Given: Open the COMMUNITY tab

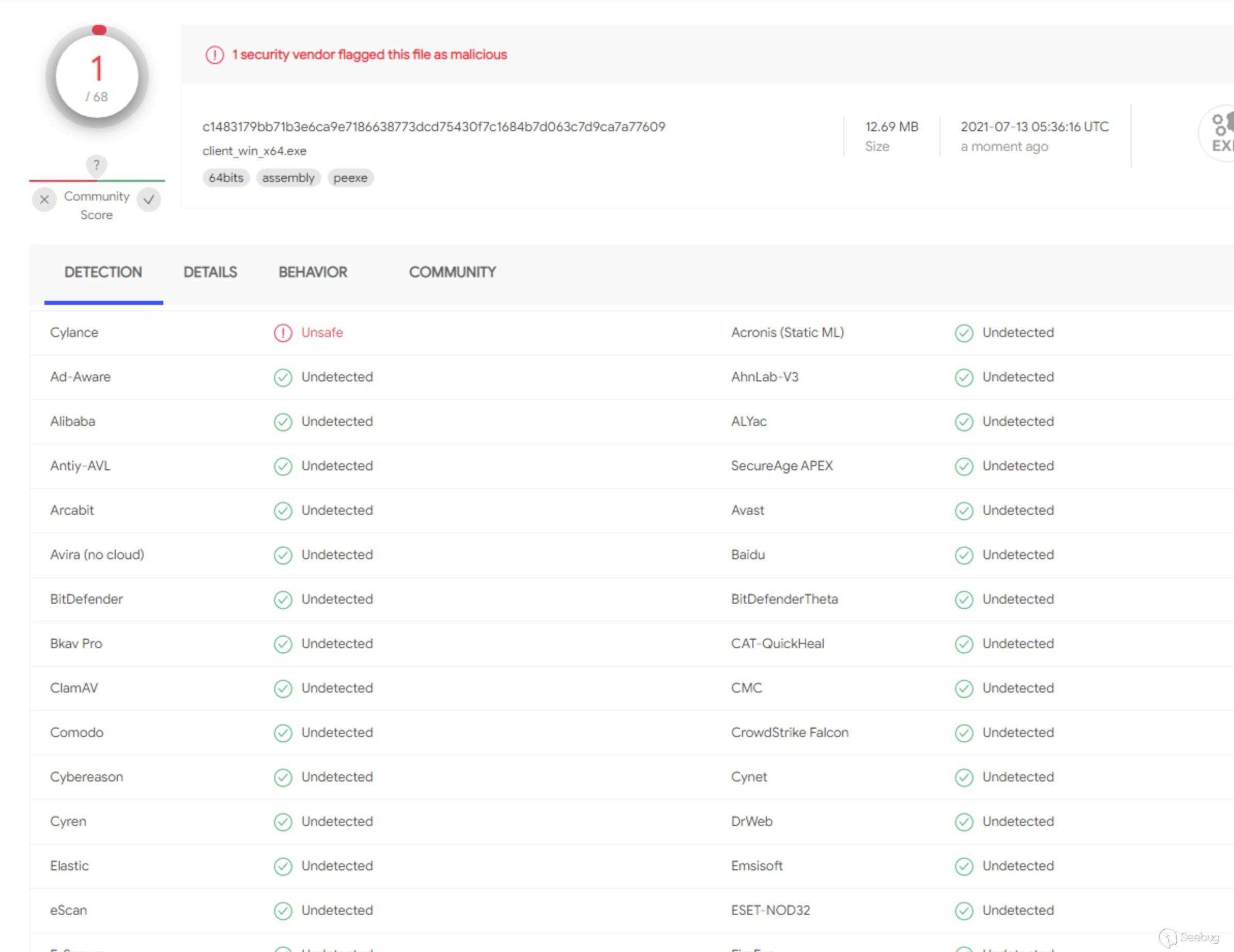Looking at the screenshot, I should click(452, 272).
